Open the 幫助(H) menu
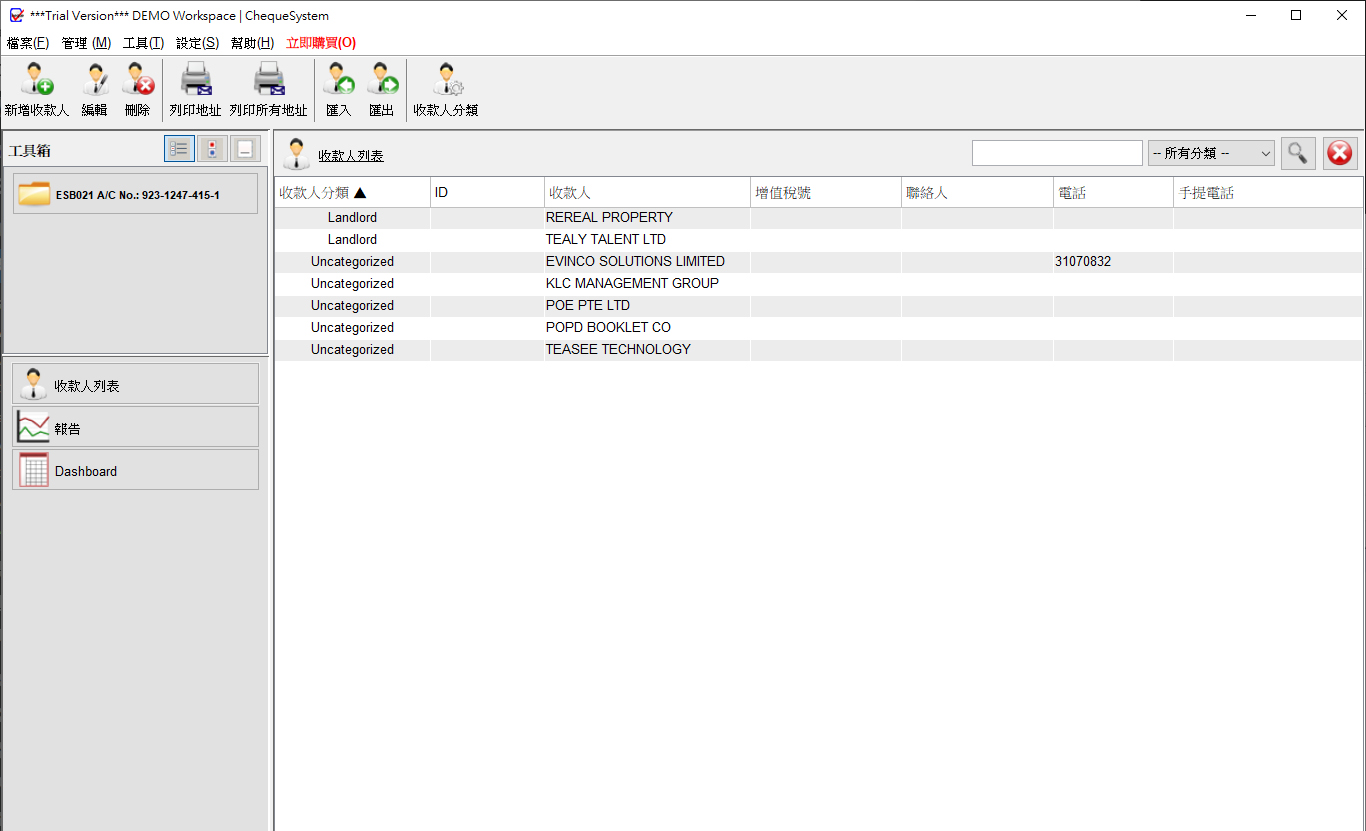 (x=252, y=43)
